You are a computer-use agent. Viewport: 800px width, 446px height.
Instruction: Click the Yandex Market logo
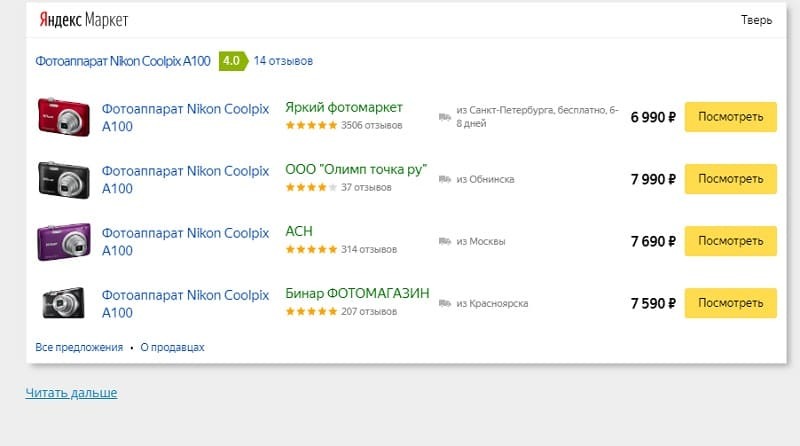pyautogui.click(x=84, y=20)
